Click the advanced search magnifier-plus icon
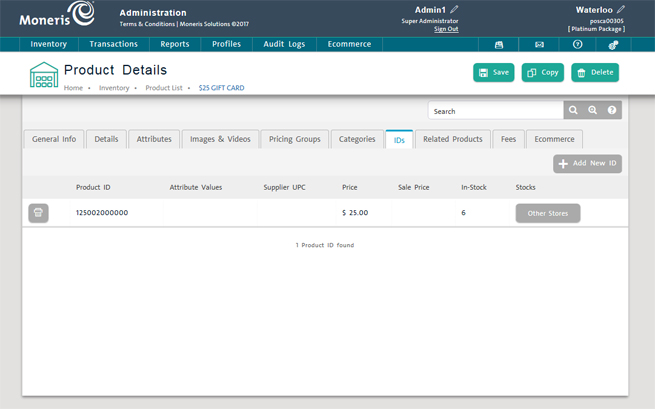Image resolution: width=655 pixels, height=409 pixels. coord(593,111)
